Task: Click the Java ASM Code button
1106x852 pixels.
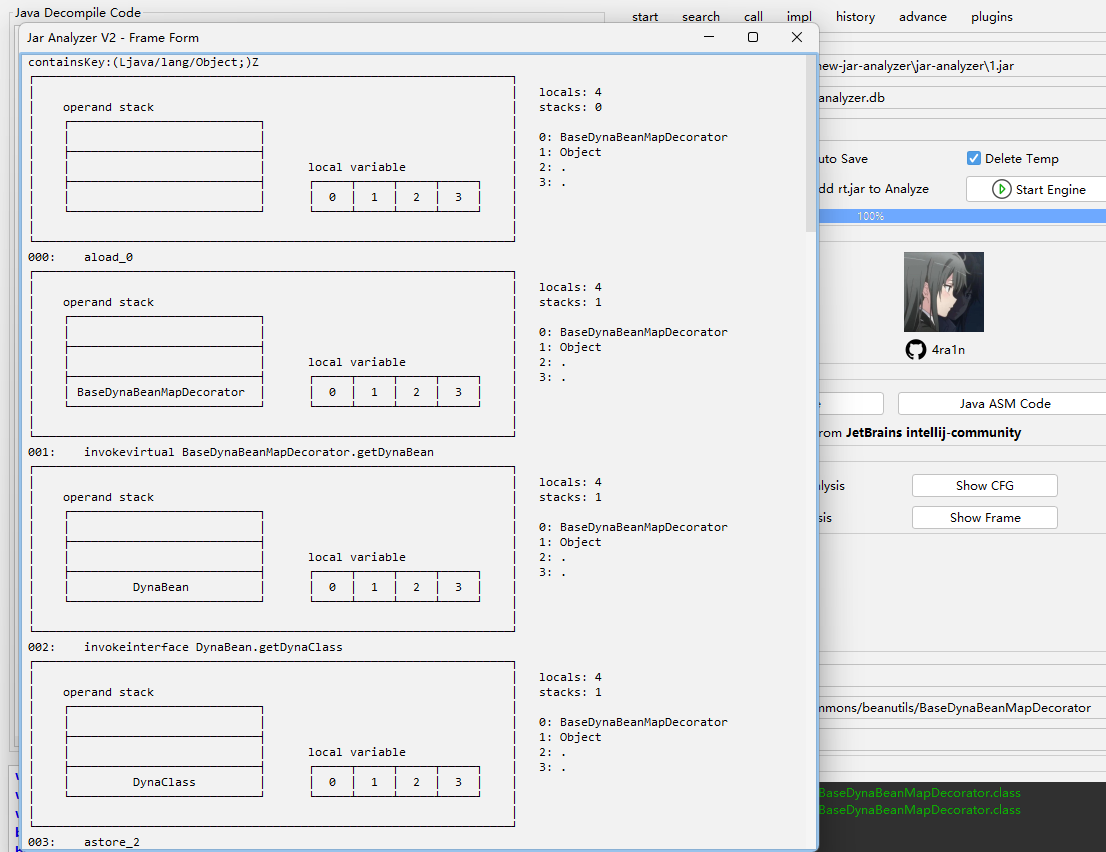Action: (1003, 403)
